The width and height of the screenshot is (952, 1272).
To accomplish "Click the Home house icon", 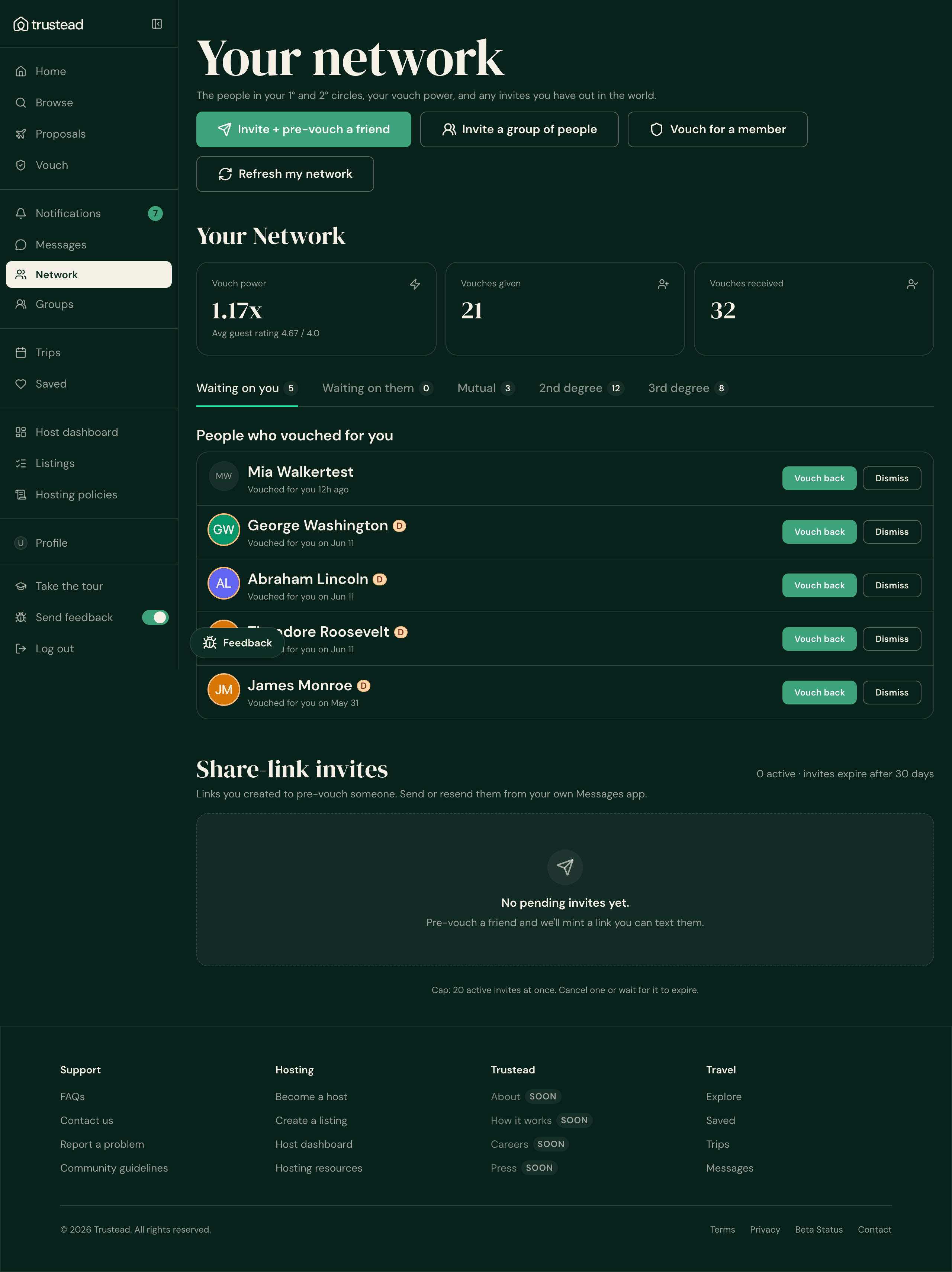I will click(21, 71).
